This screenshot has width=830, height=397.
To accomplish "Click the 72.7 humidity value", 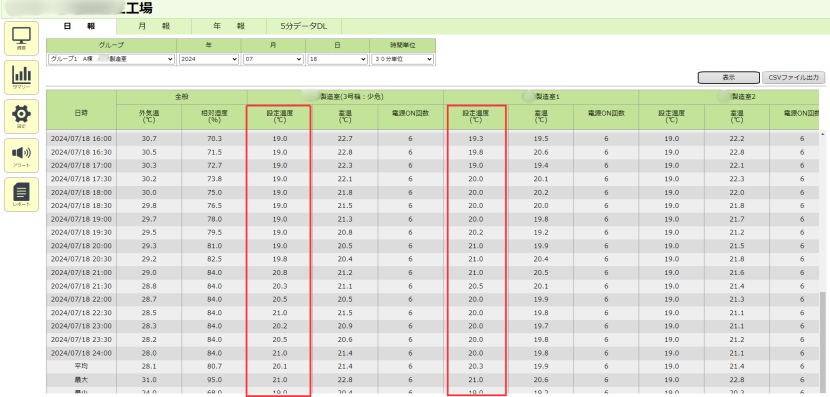I will (x=214, y=165).
